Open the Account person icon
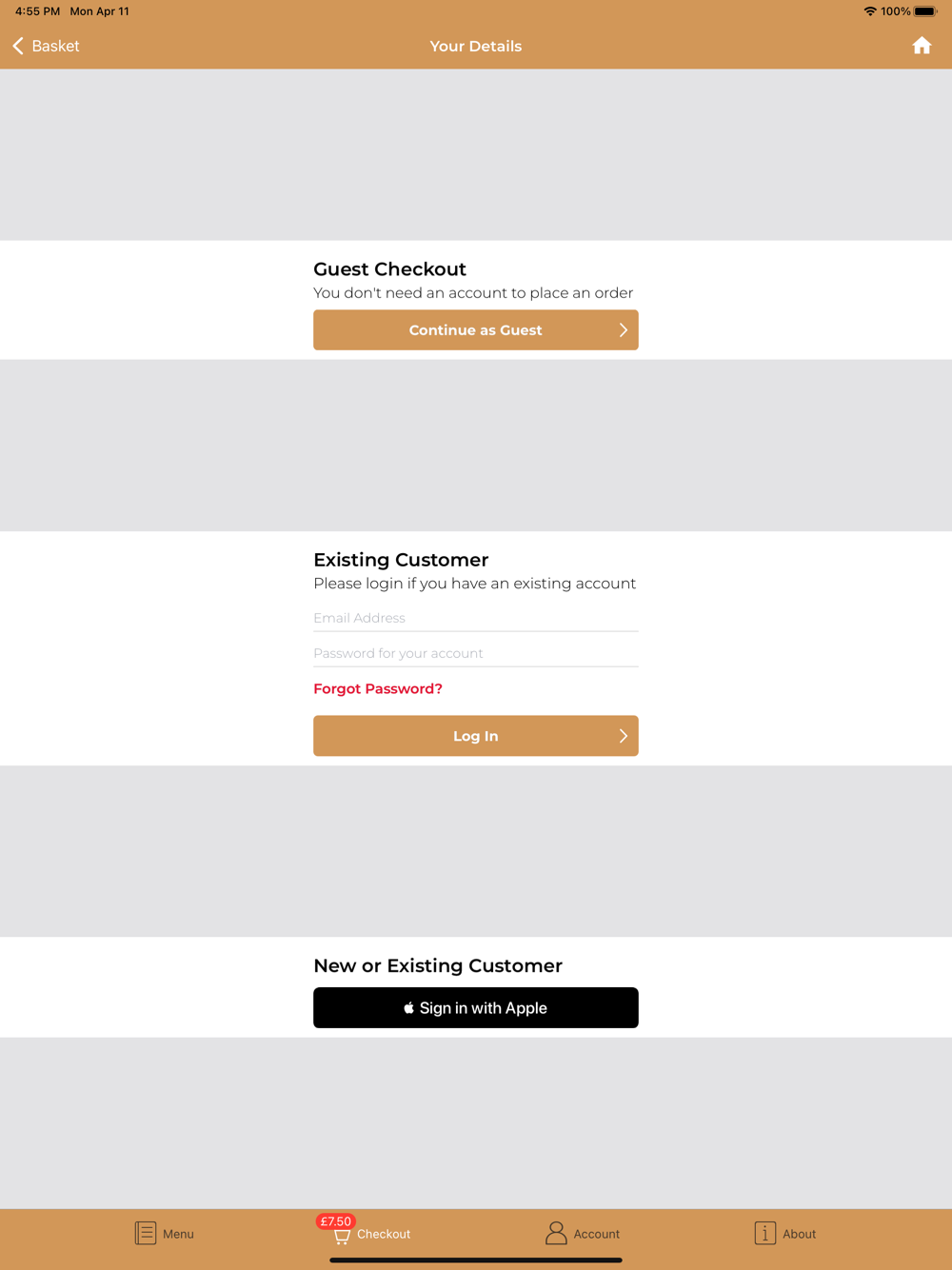Image resolution: width=952 pixels, height=1270 pixels. coord(556,1233)
